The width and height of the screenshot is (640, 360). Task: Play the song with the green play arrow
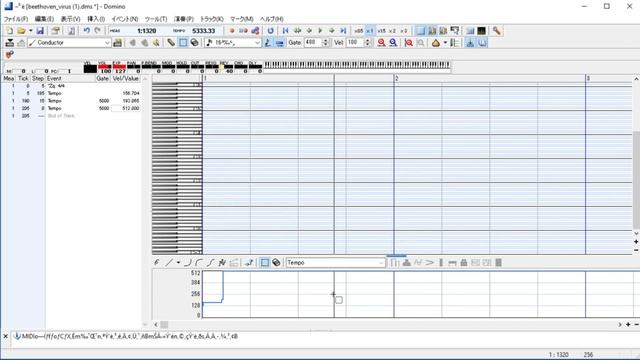(320, 31)
